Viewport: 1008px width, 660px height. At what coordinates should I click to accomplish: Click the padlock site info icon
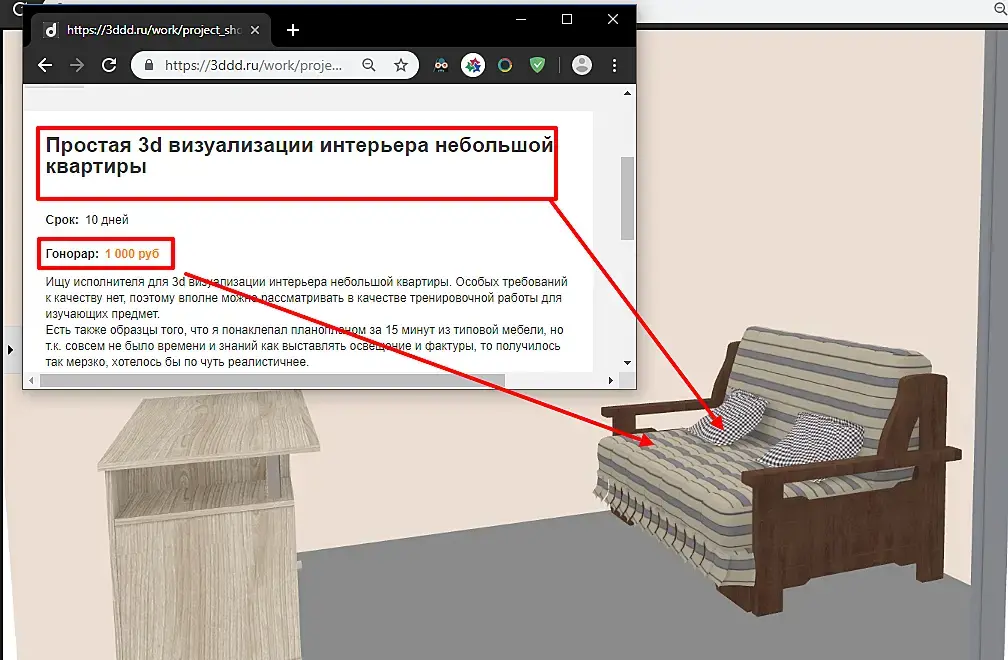pyautogui.click(x=149, y=65)
